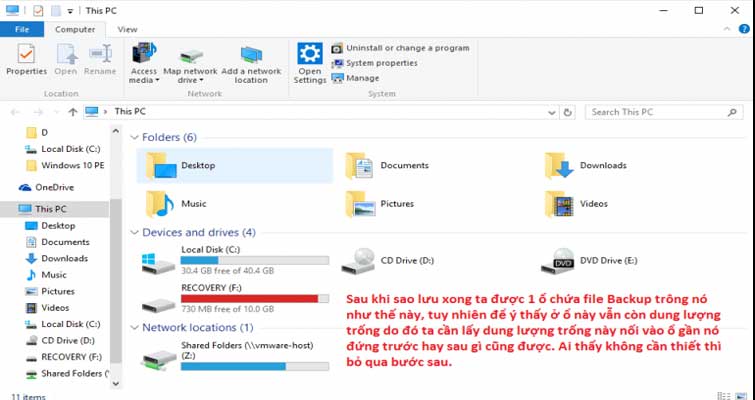This screenshot has height=400, width=755.
Task: Select the Computer ribbon tab
Action: click(x=75, y=29)
